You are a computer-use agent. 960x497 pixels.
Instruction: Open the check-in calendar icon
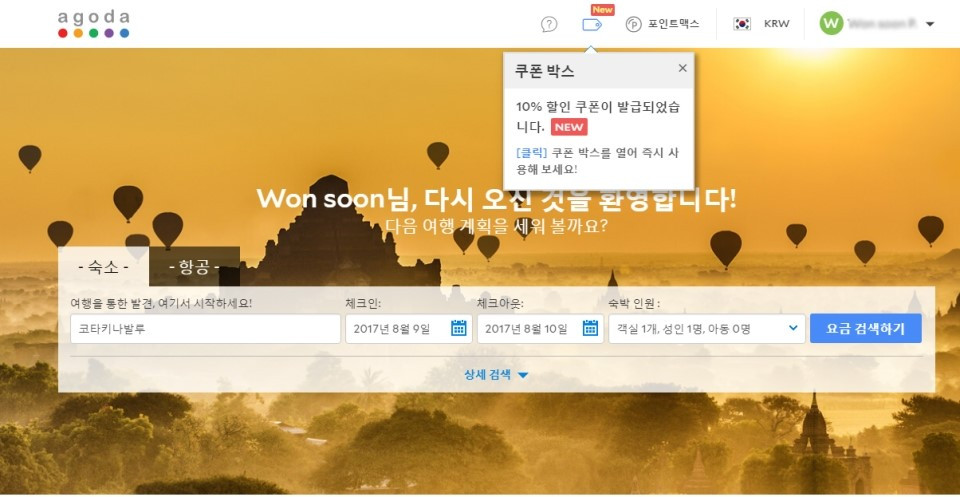tap(459, 329)
